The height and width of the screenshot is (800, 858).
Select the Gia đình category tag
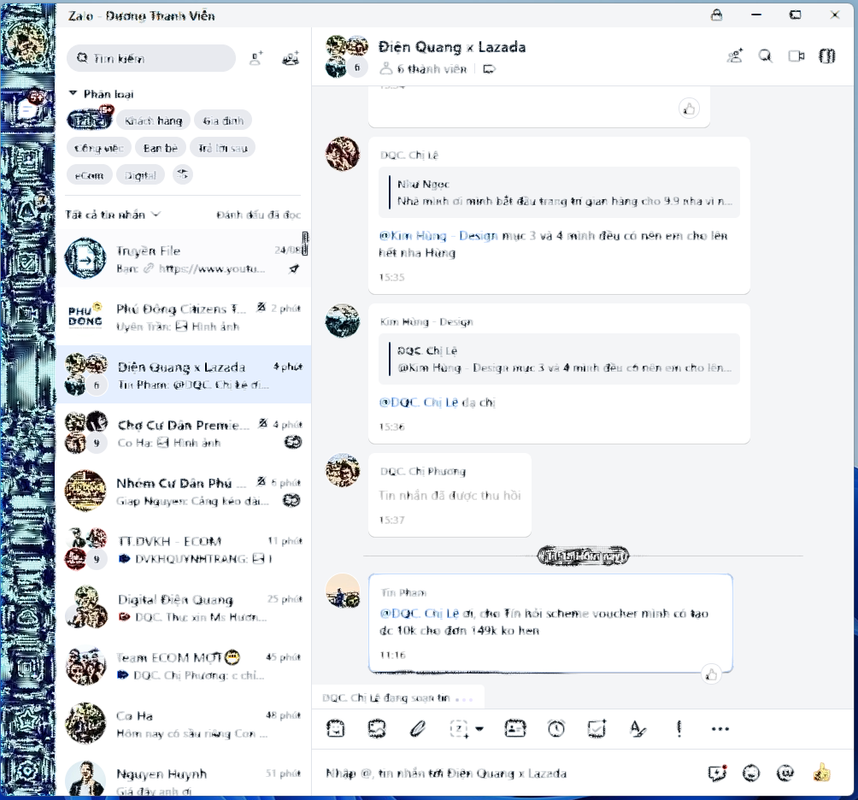click(223, 120)
